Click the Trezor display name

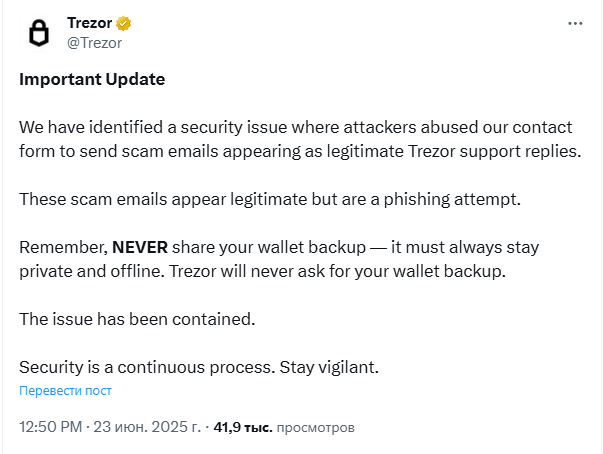(x=90, y=23)
